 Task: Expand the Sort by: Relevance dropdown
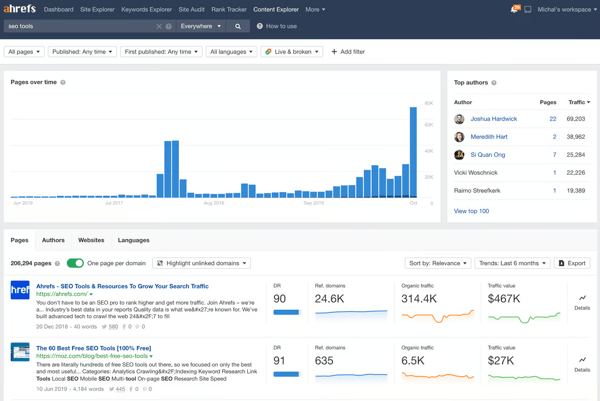click(438, 263)
